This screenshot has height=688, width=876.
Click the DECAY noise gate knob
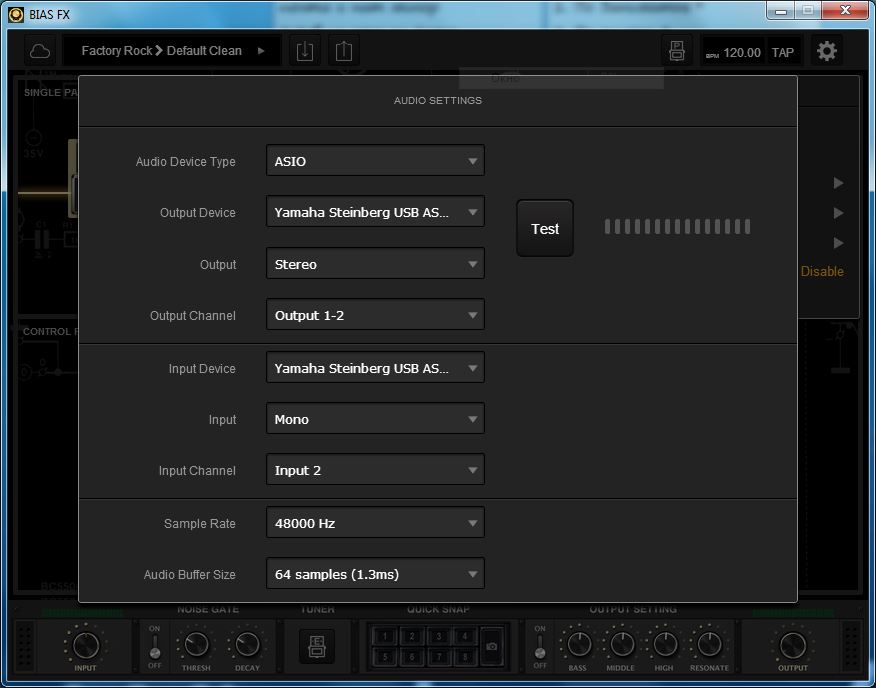(247, 644)
